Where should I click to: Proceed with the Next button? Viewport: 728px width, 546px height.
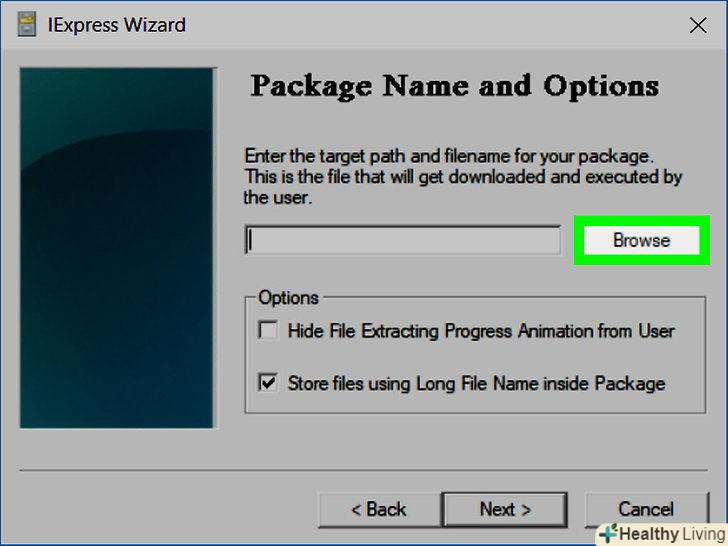pyautogui.click(x=505, y=509)
